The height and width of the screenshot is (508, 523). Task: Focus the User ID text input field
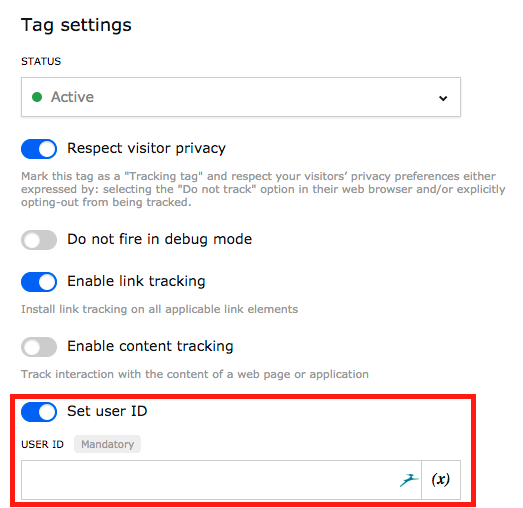tap(221, 480)
